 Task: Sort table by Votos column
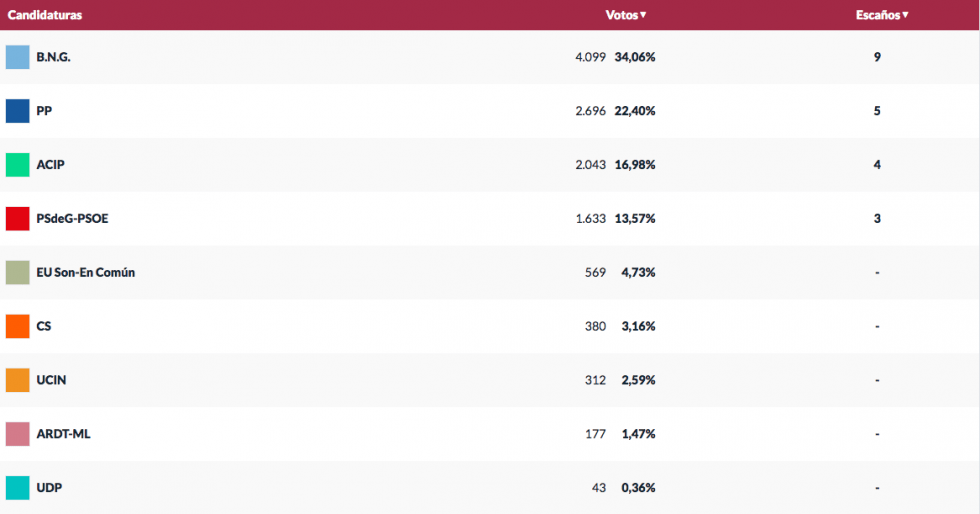pyautogui.click(x=626, y=15)
